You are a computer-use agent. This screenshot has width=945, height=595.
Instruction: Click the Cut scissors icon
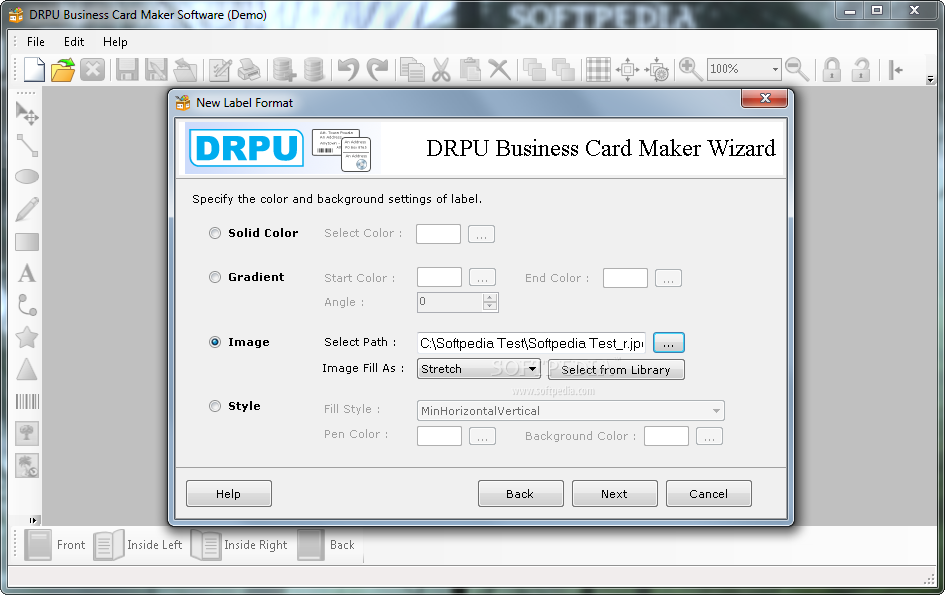pyautogui.click(x=441, y=69)
